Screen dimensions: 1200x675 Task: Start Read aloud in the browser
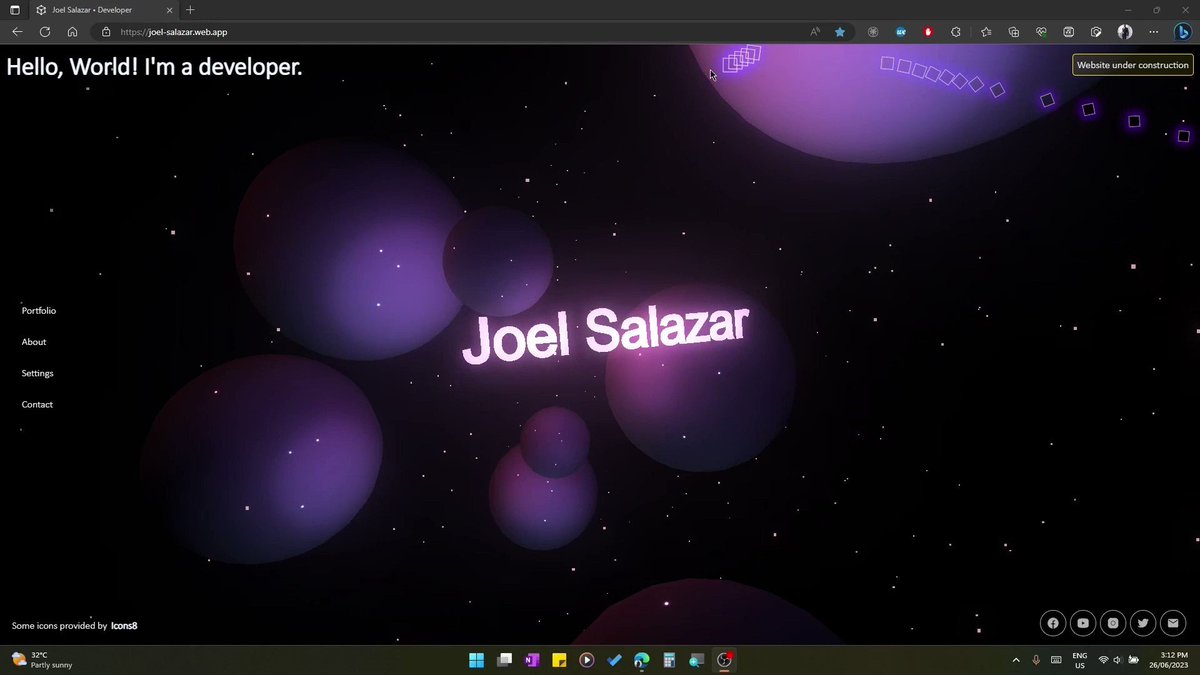pyautogui.click(x=814, y=31)
